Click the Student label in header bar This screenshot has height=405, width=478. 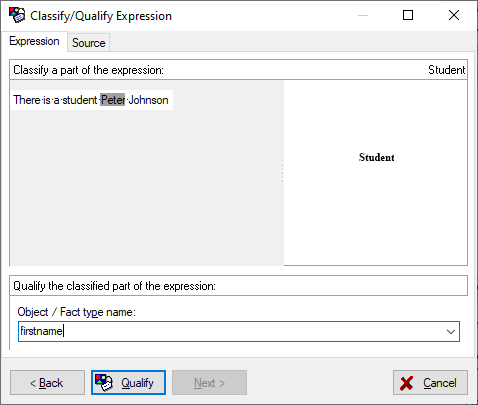point(446,70)
